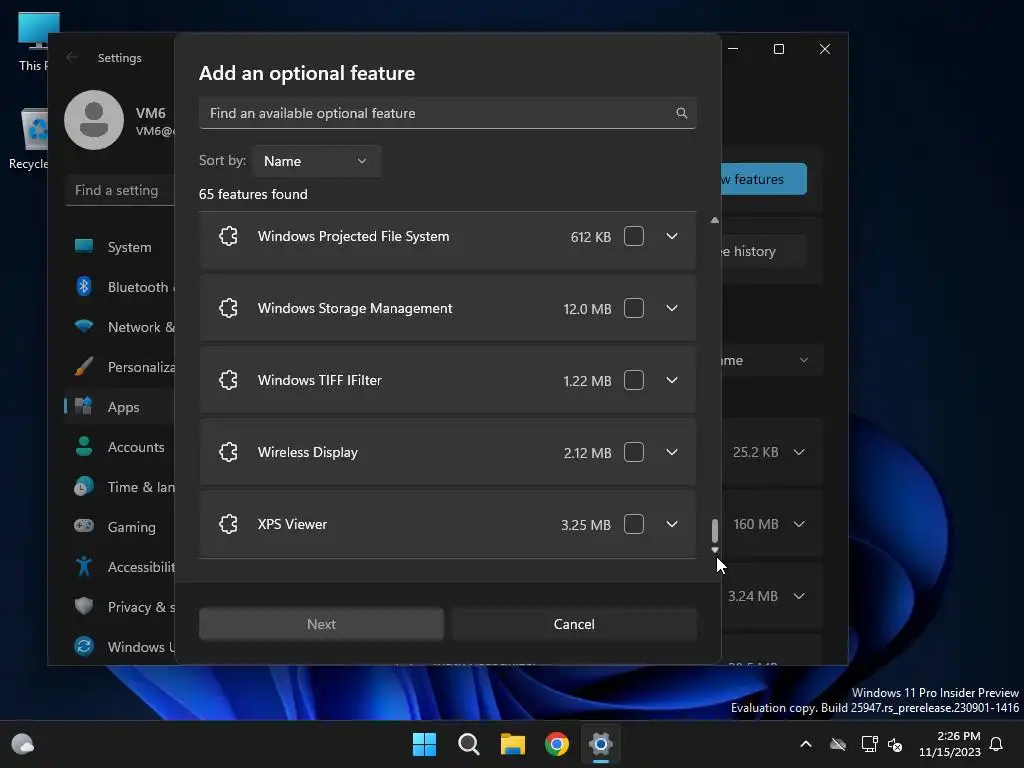The width and height of the screenshot is (1024, 768).
Task: Click the Time & language clock icon
Action: click(84, 486)
